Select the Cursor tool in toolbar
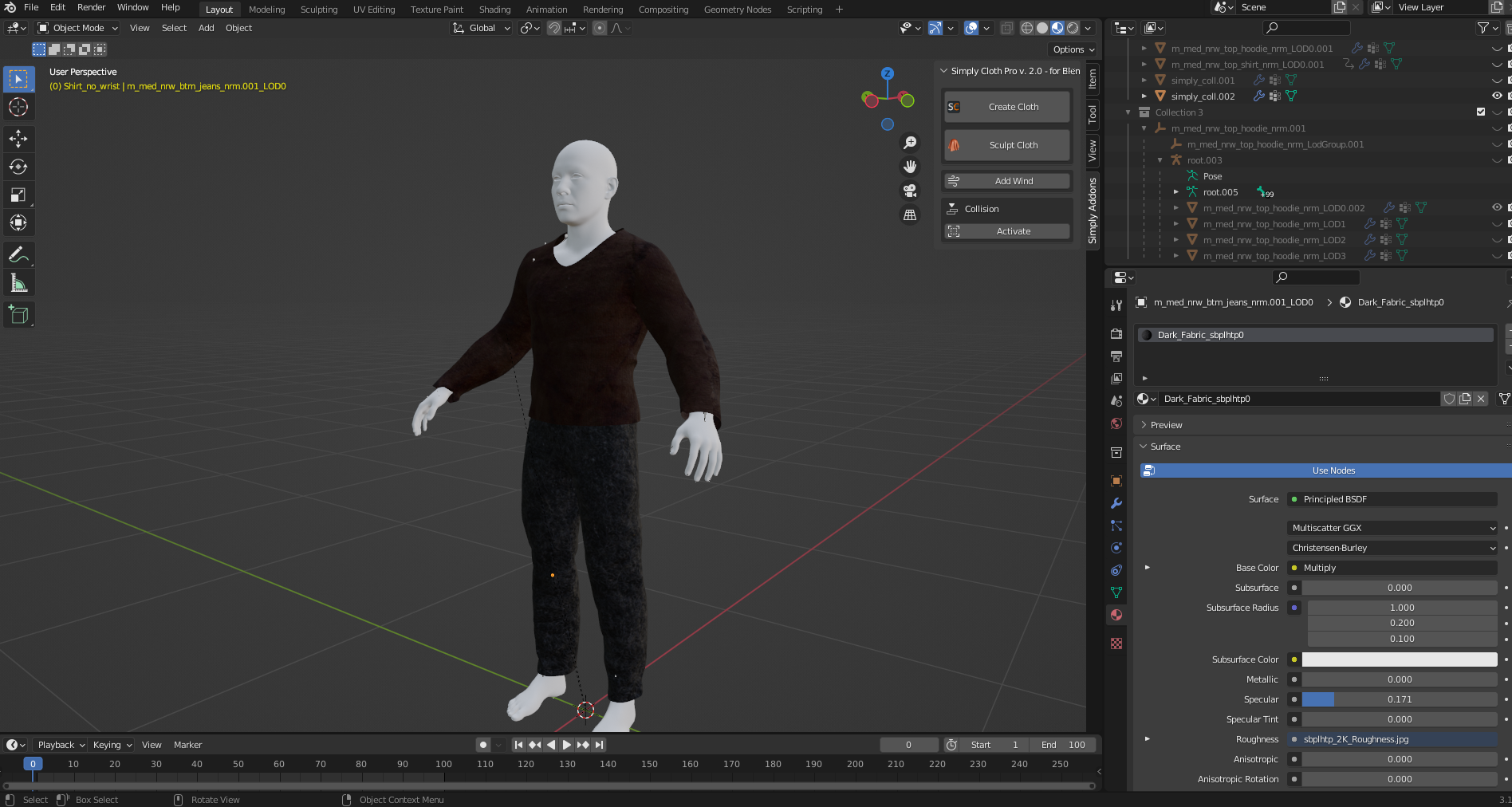The width and height of the screenshot is (1512, 807). click(18, 107)
